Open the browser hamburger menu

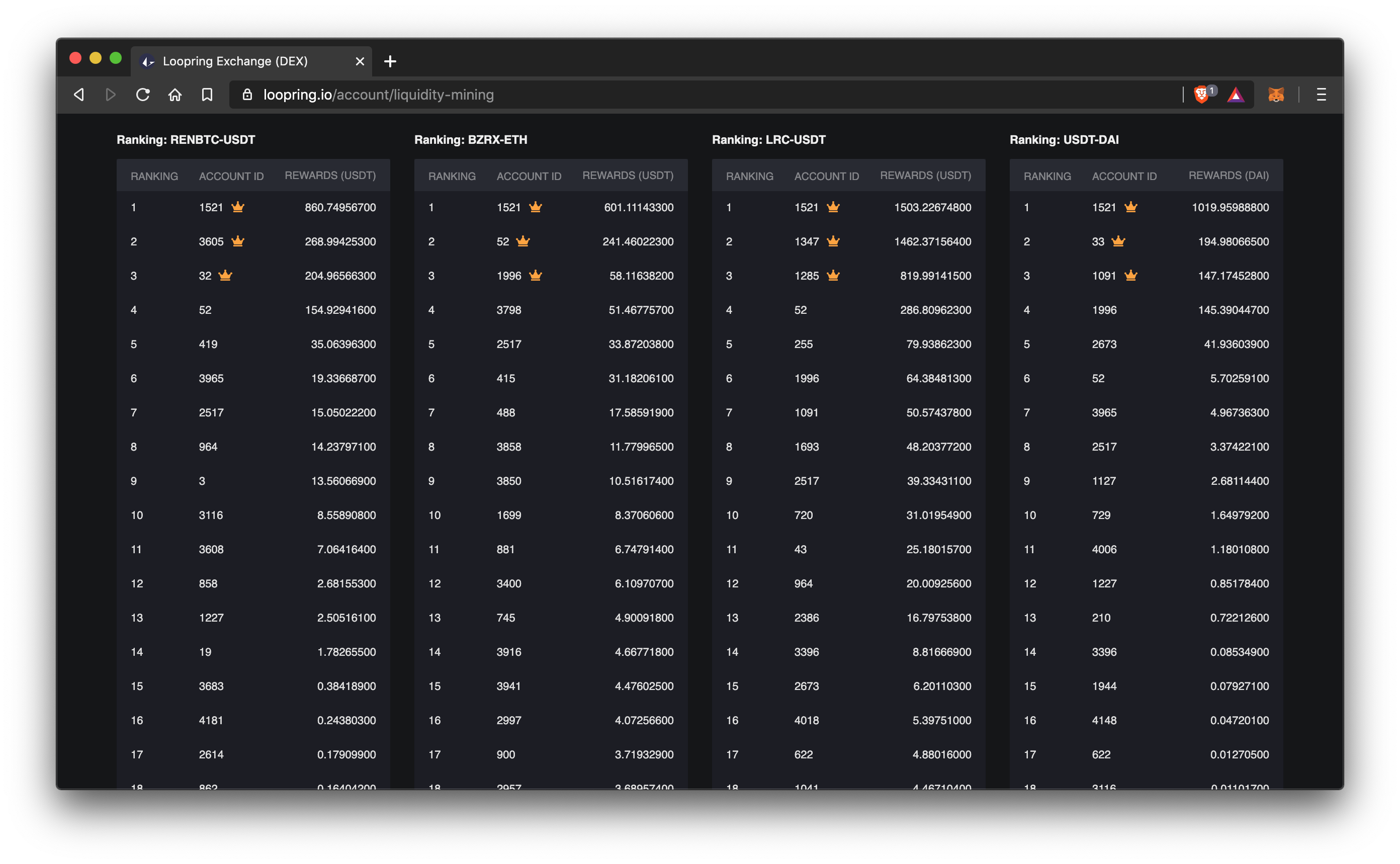click(x=1321, y=94)
